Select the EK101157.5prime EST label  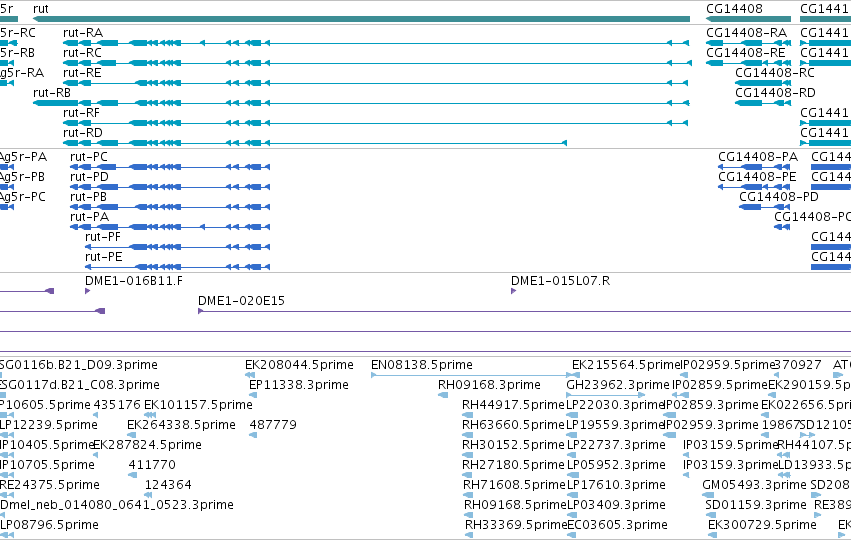pos(199,405)
